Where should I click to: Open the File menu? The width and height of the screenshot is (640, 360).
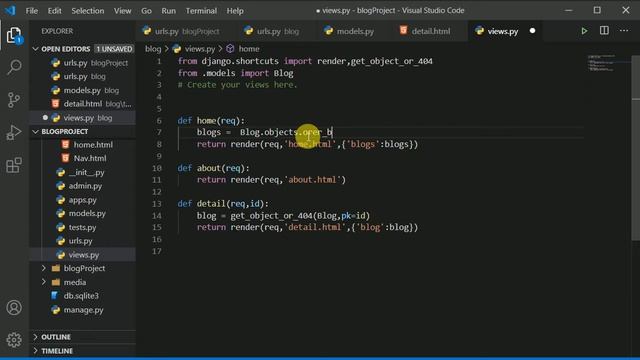pos(31,11)
